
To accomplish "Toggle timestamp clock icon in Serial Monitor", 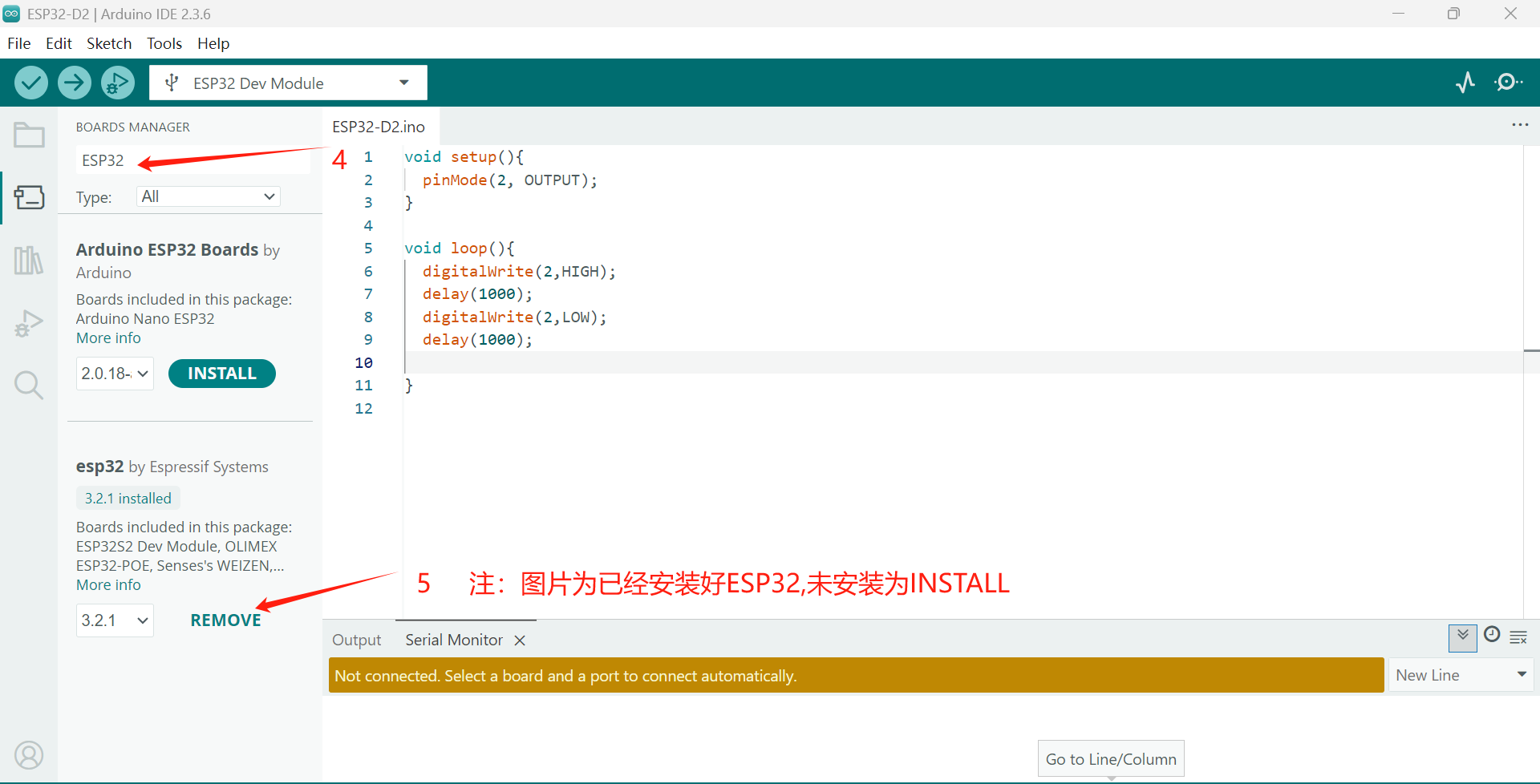I will pos(1492,634).
